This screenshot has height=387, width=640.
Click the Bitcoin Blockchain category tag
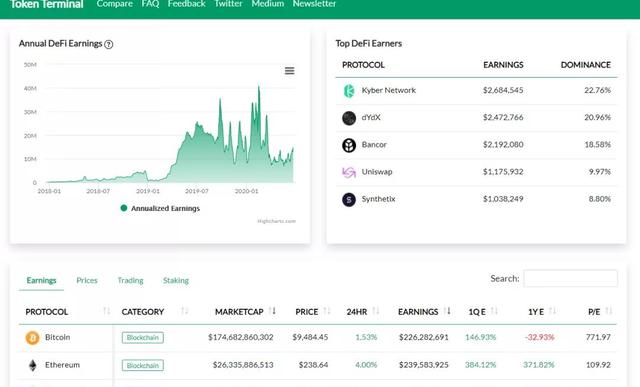coord(143,338)
